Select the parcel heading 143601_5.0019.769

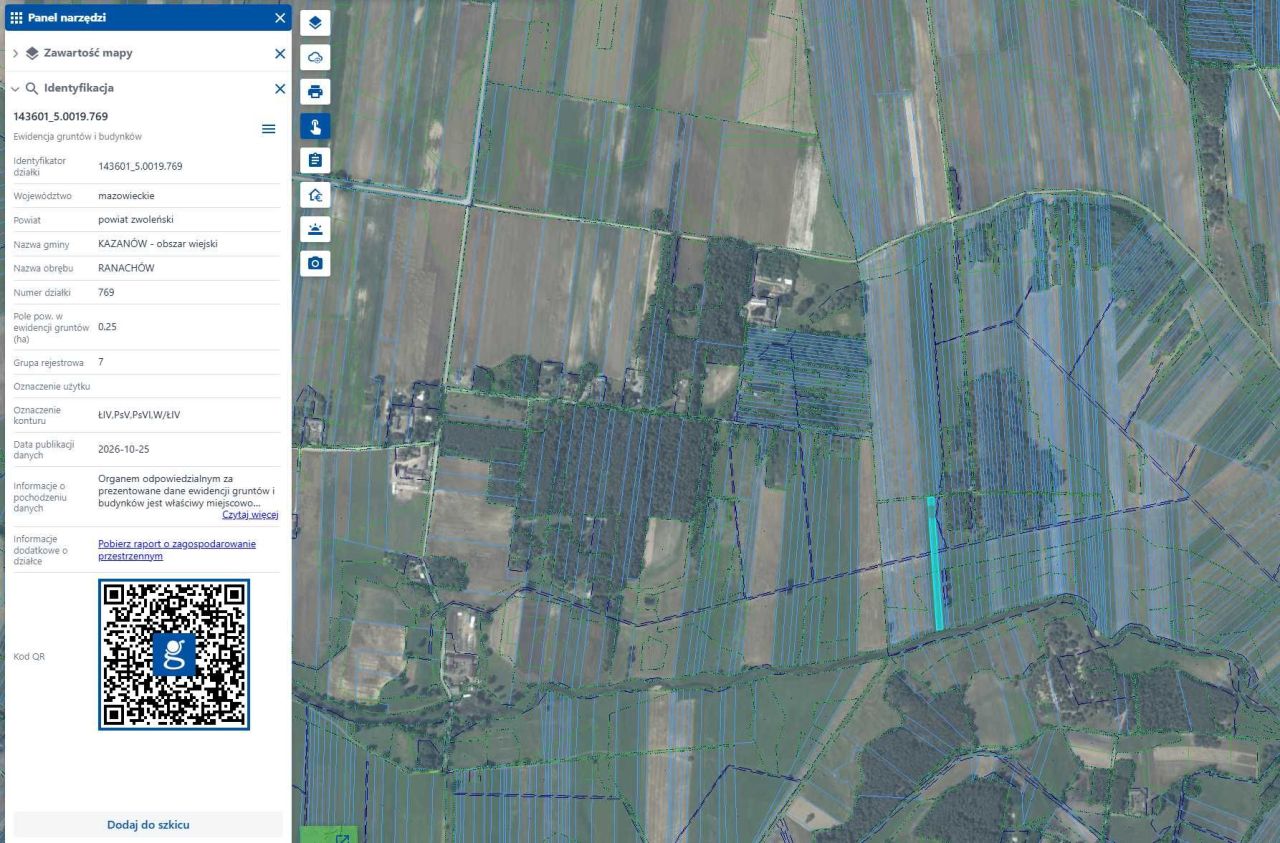coord(61,117)
